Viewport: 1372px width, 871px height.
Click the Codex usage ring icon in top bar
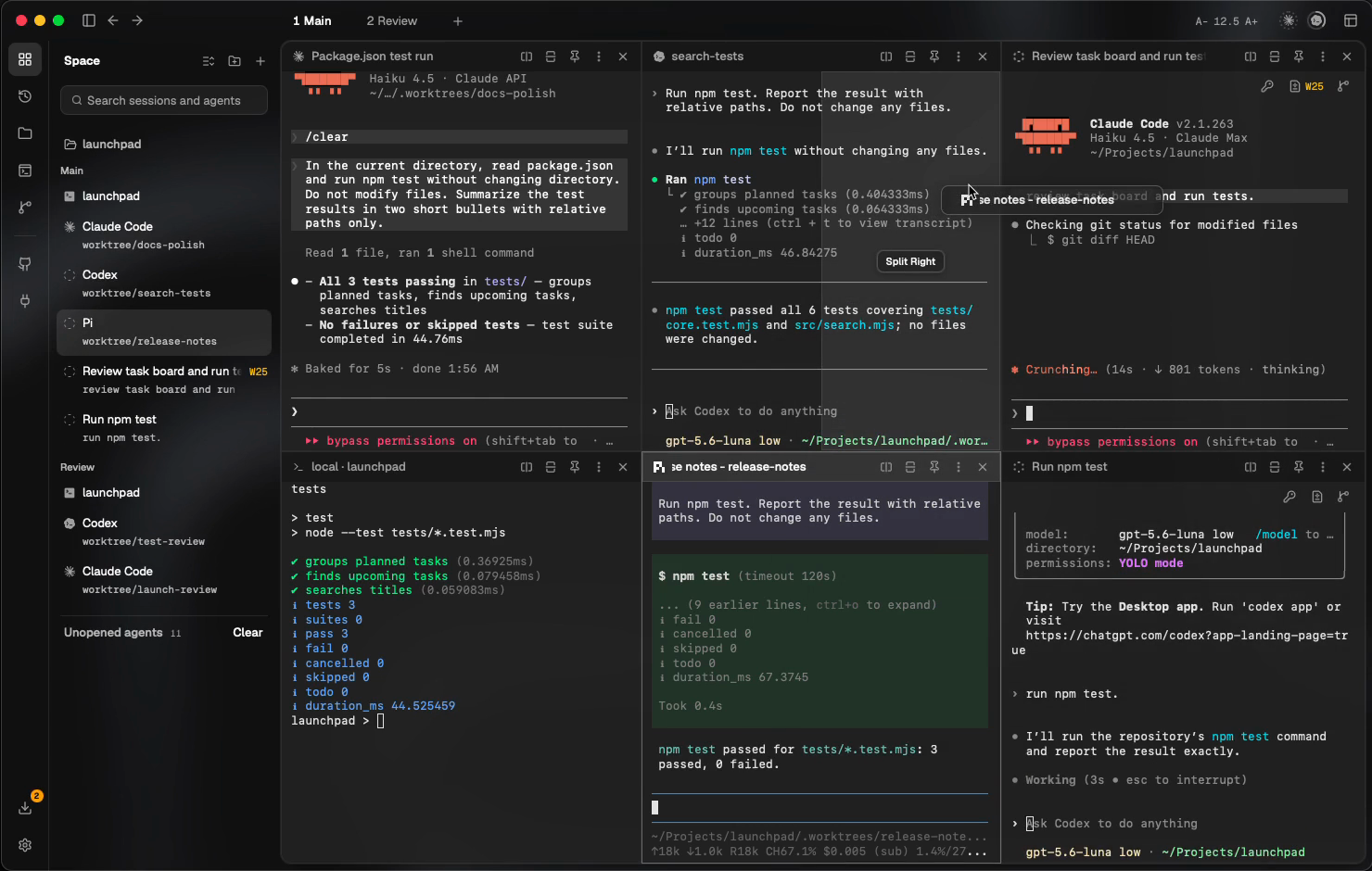pyautogui.click(x=1316, y=20)
